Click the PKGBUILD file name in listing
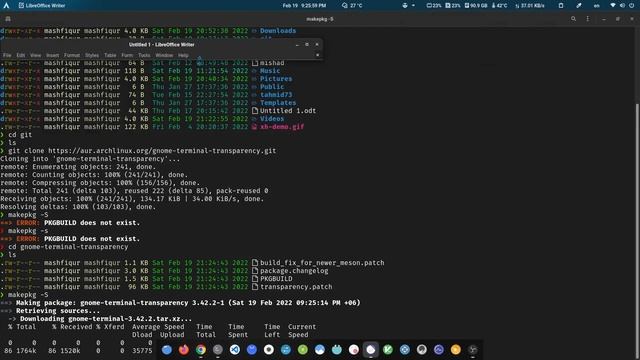 [x=276, y=279]
